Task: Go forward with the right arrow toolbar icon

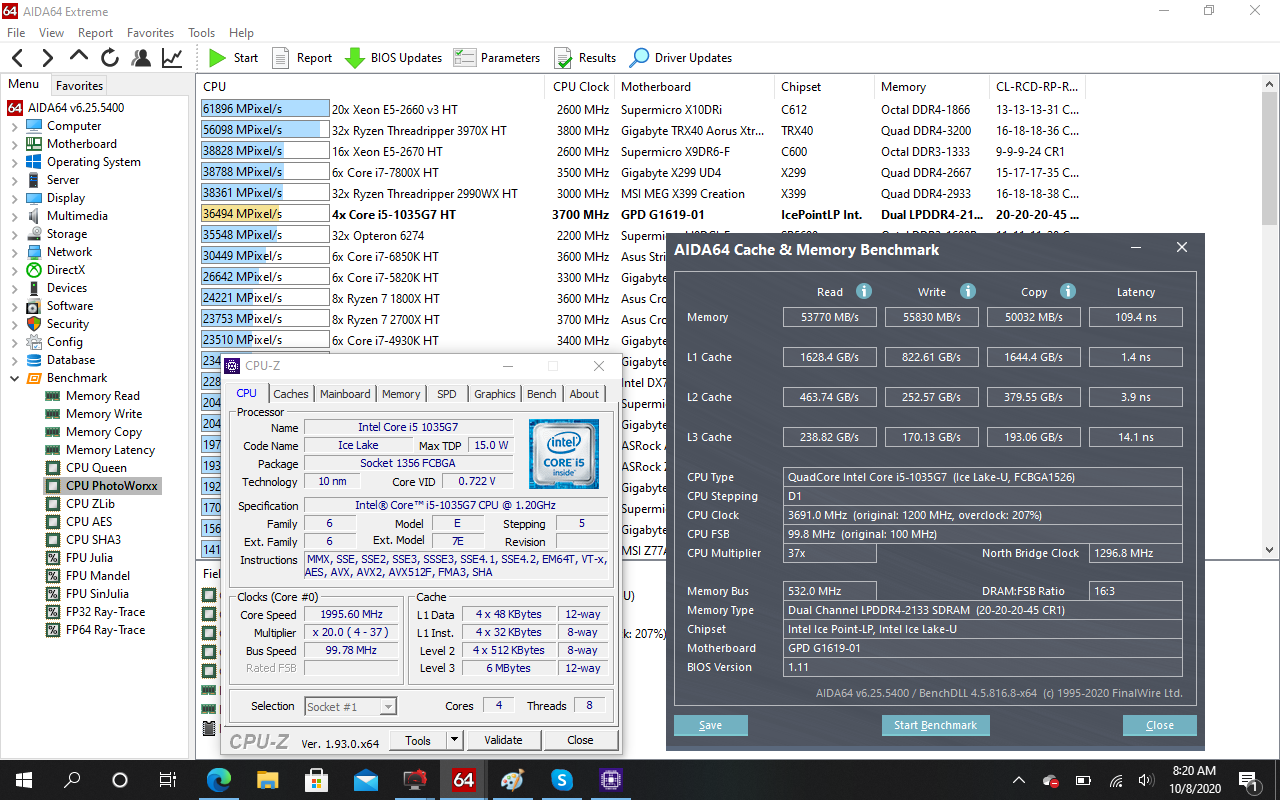Action: pos(47,58)
